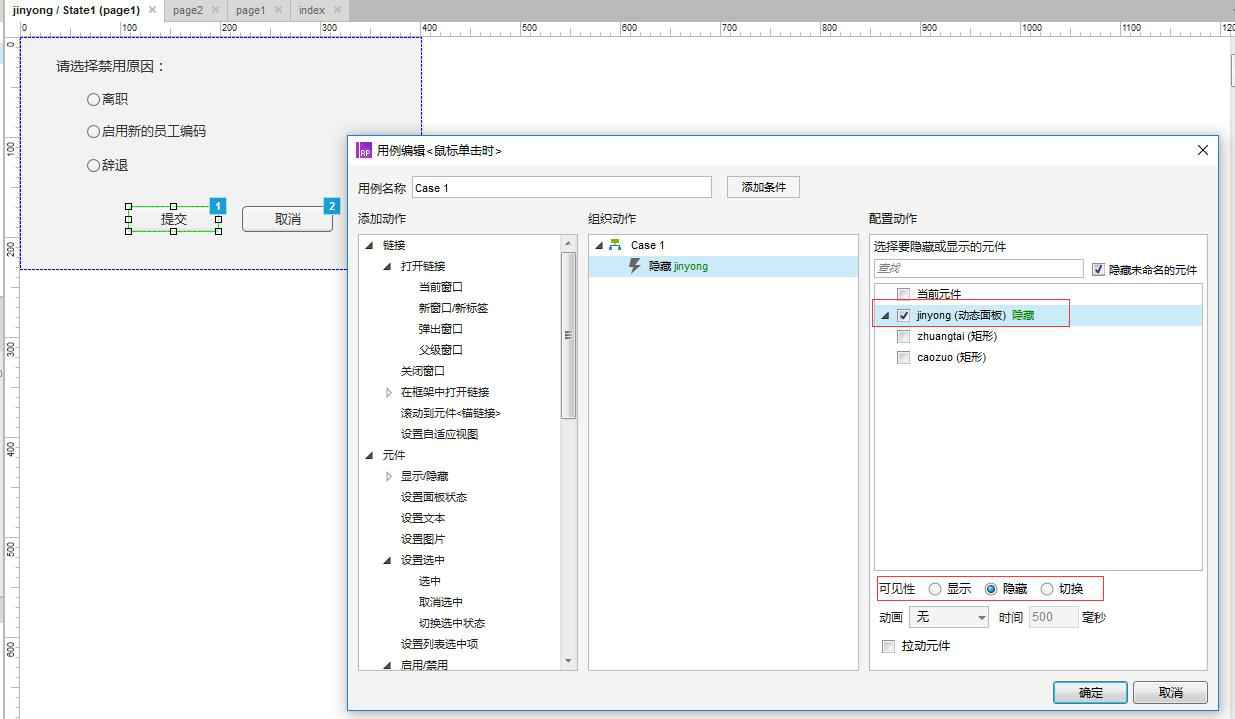1235x719 pixels.
Task: Select the 设置列表选中项 action
Action: point(439,644)
